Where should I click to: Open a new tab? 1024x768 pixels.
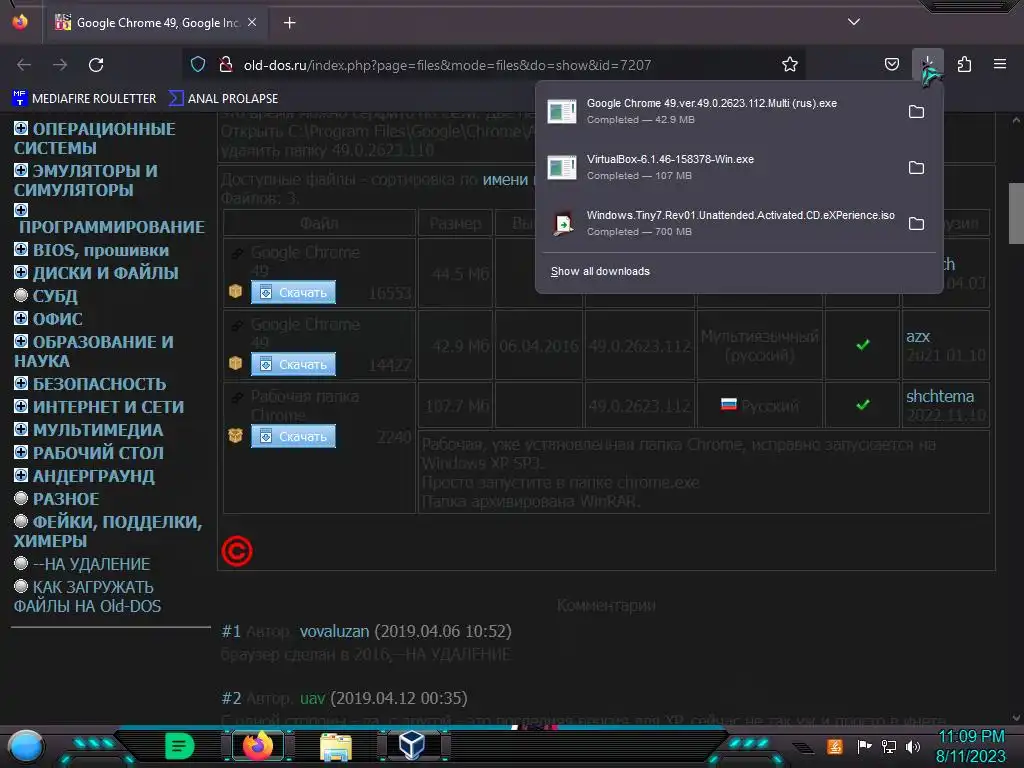pyautogui.click(x=289, y=23)
